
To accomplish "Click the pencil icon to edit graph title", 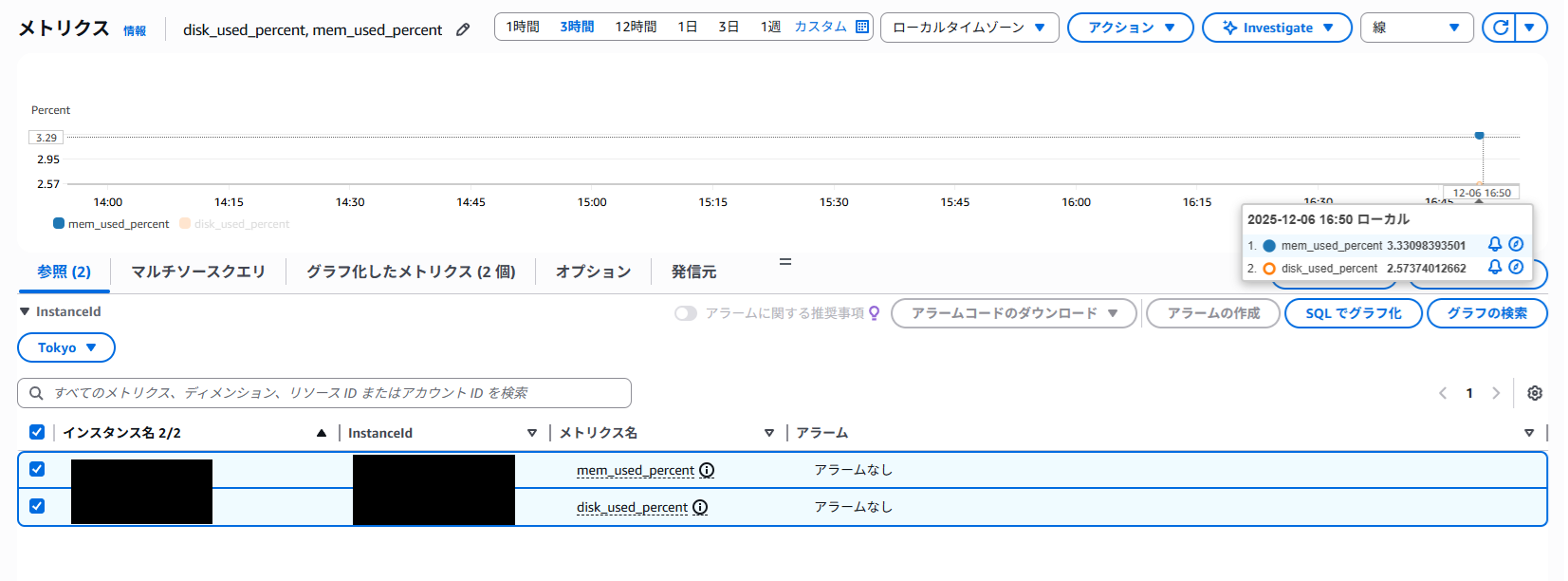I will pyautogui.click(x=463, y=29).
